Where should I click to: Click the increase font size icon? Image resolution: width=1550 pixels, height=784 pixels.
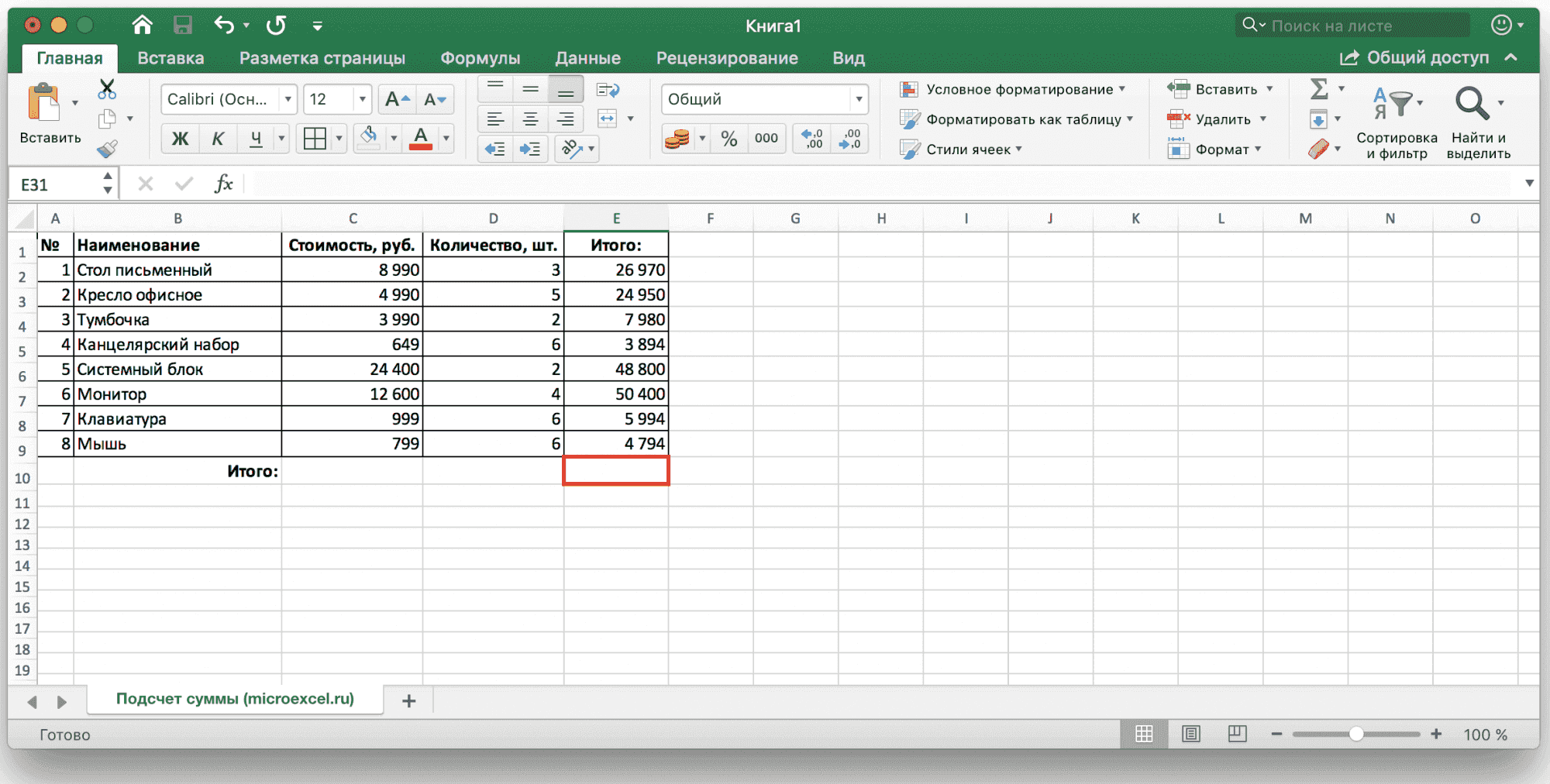point(397,99)
